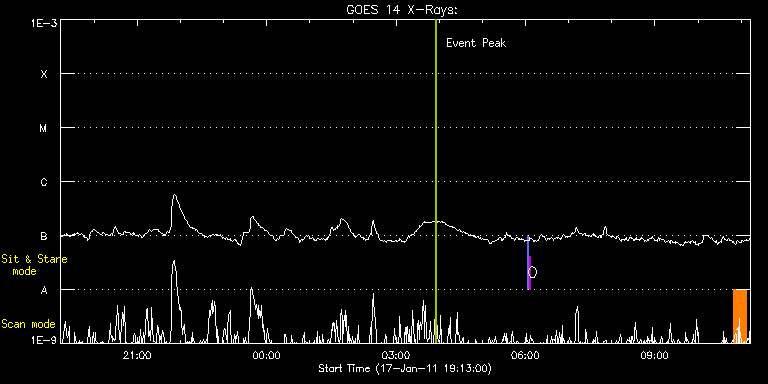768x384 pixels.
Task: Click the X flare class axis label
Action: point(44,74)
